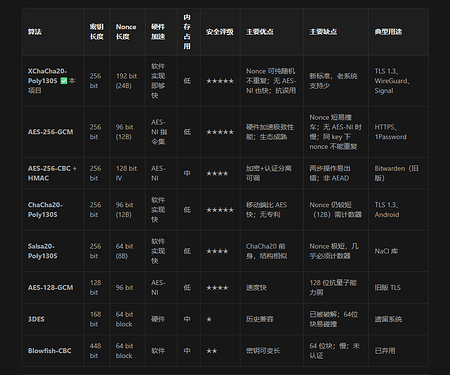The image size is (450, 375).
Task: Click the five-star rating for AES-256-GCM
Action: [220, 132]
